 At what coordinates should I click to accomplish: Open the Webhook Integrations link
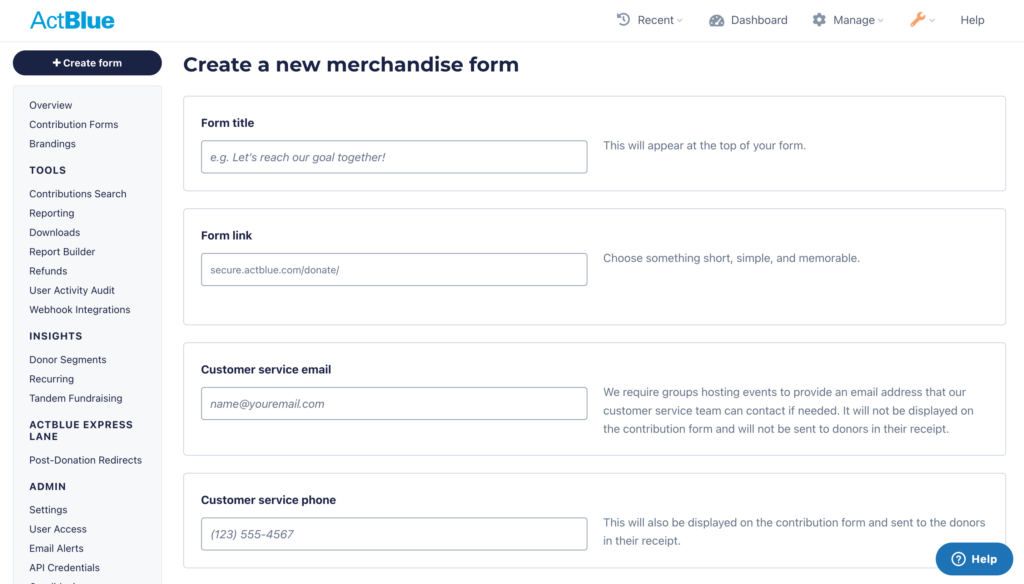click(x=80, y=310)
